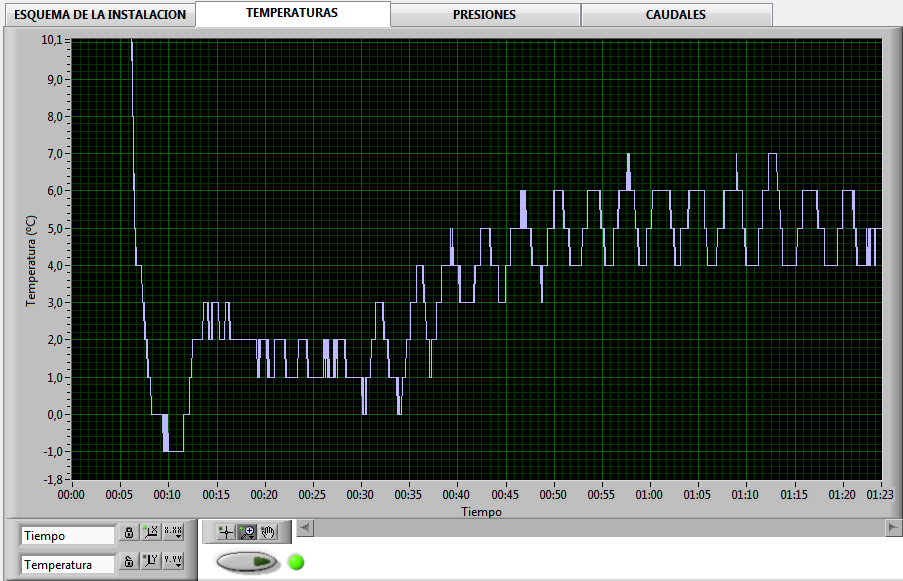The height and width of the screenshot is (581, 903).
Task: Click the horizontal graph scrollbar track
Action: [600, 527]
